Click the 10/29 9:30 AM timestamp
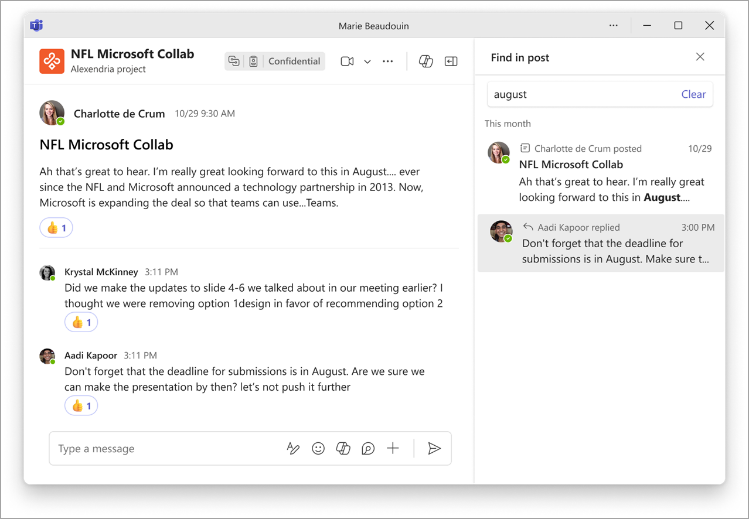The image size is (749, 519). [x=204, y=114]
